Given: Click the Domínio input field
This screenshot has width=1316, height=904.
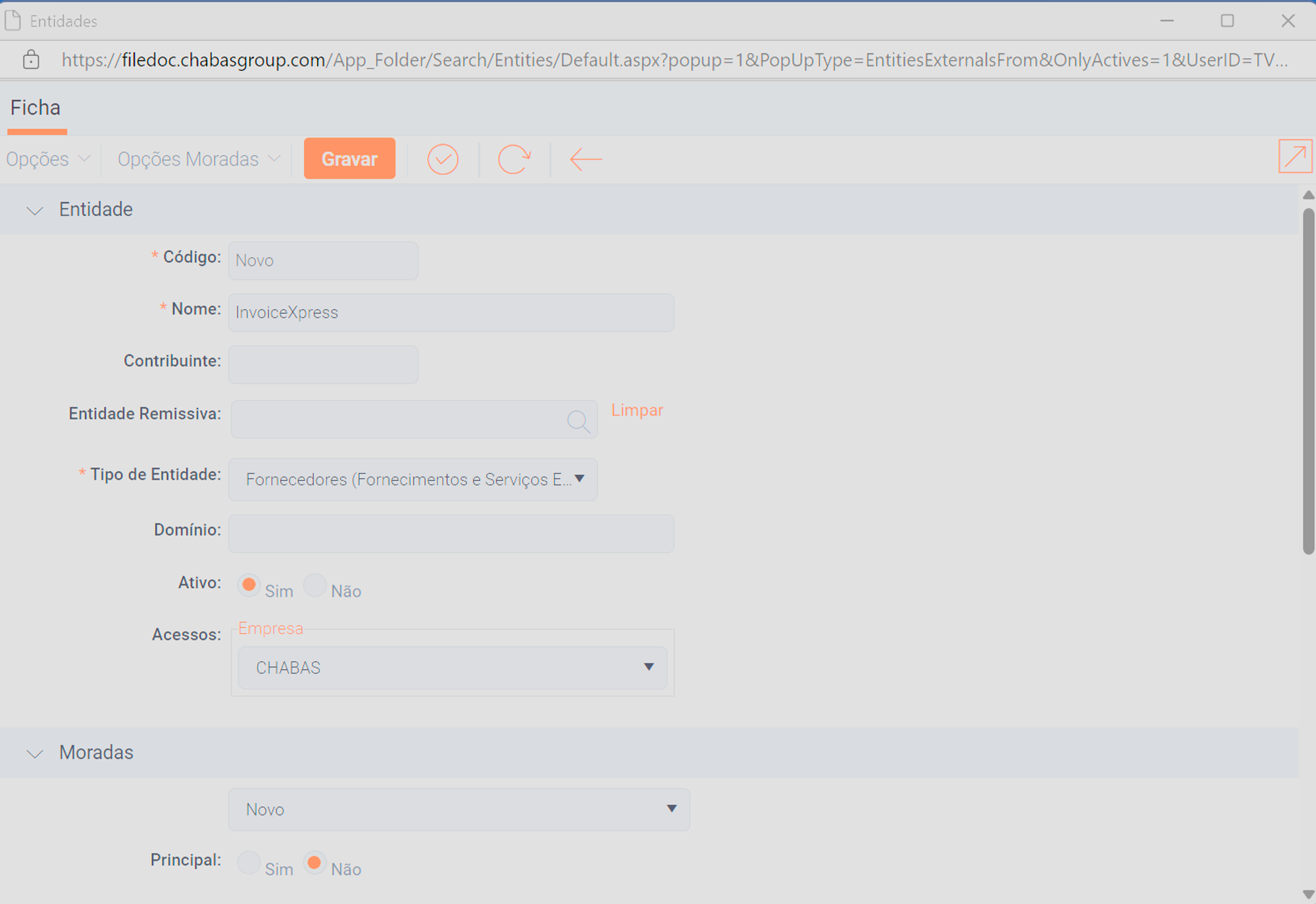Looking at the screenshot, I should (x=451, y=534).
